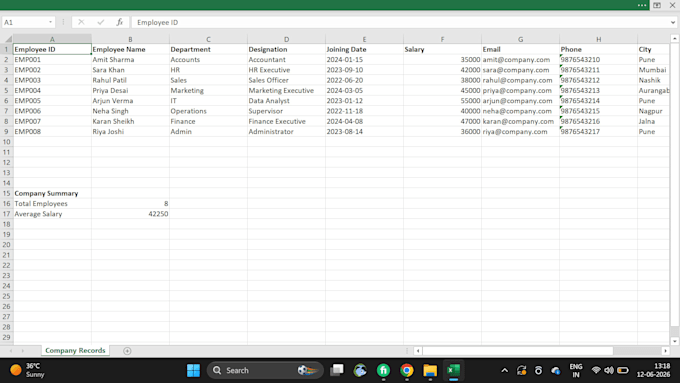The height and width of the screenshot is (383, 680).
Task: Select column G header
Action: [520, 39]
